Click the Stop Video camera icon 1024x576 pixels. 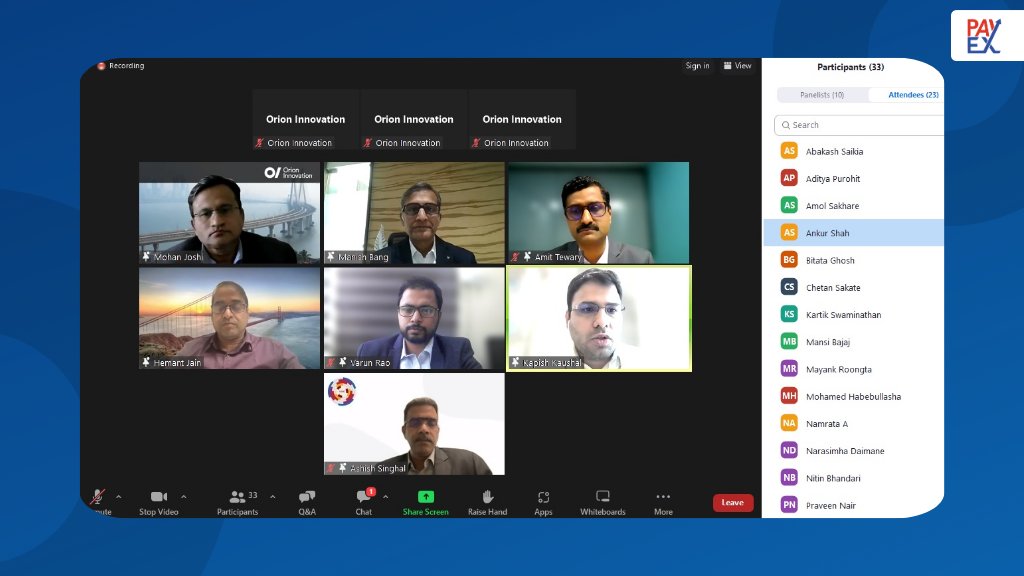coord(159,497)
